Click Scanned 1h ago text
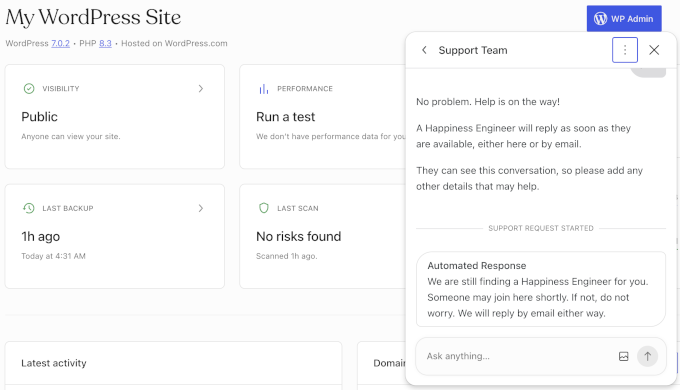The width and height of the screenshot is (680, 390). (x=287, y=256)
